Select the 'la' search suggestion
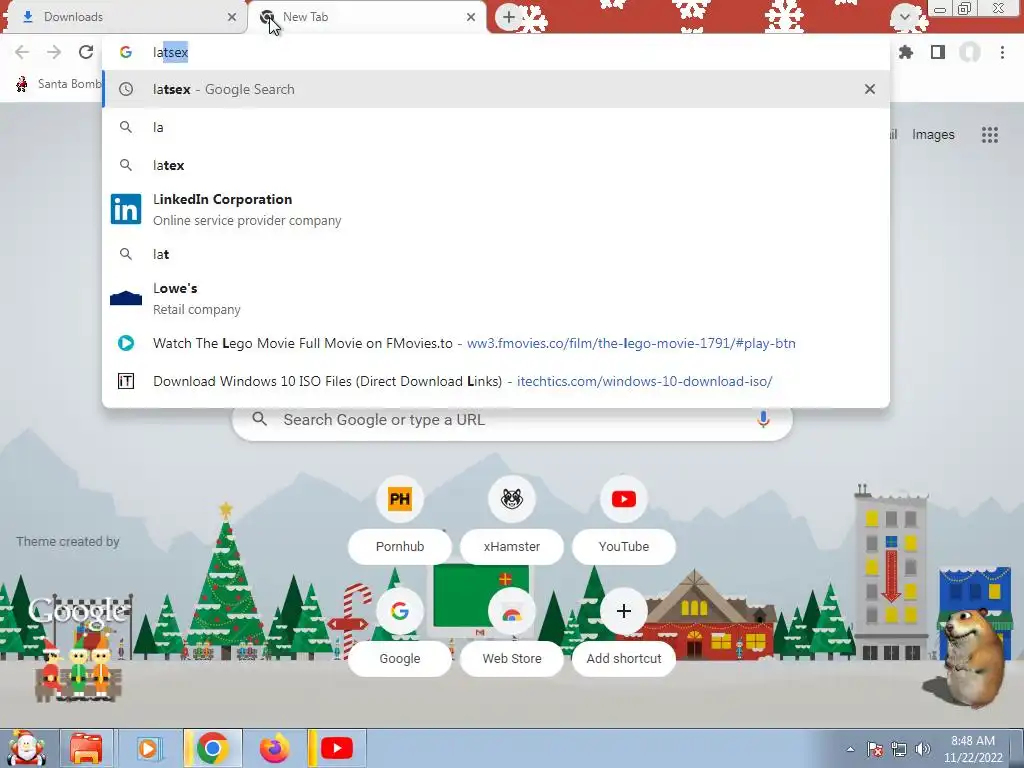This screenshot has height=768, width=1024. [x=496, y=127]
